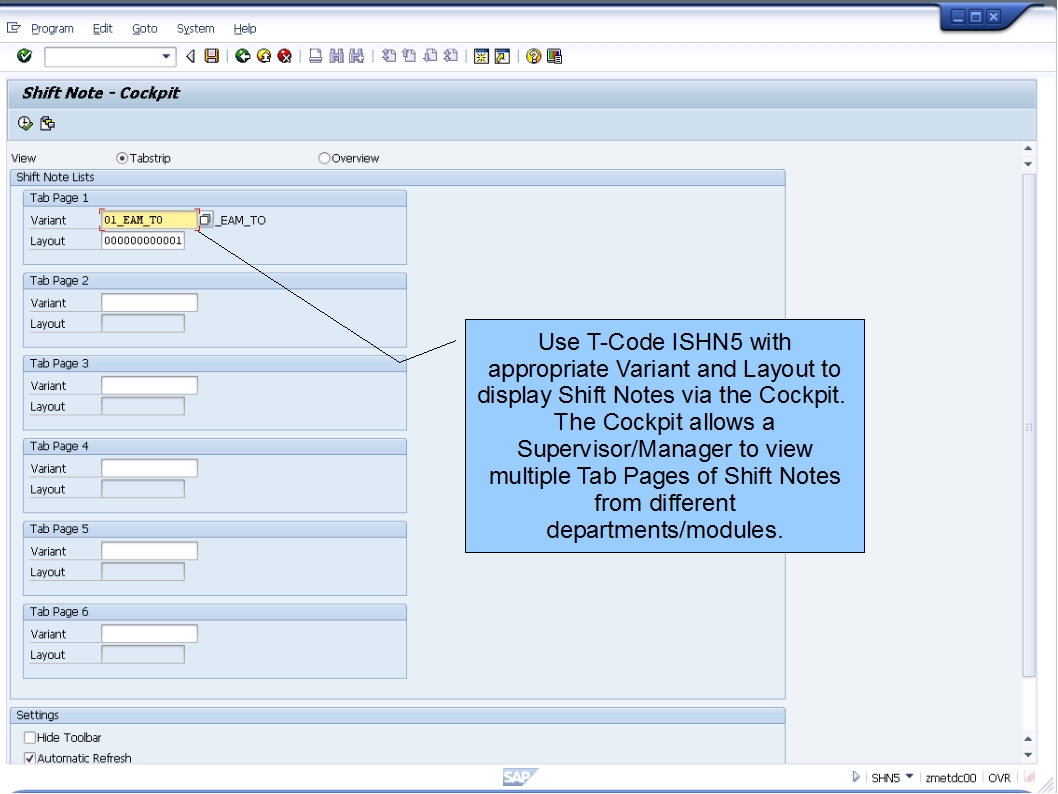The width and height of the screenshot is (1058, 794).
Task: Open SHN5 status bar dropdown
Action: [909, 776]
